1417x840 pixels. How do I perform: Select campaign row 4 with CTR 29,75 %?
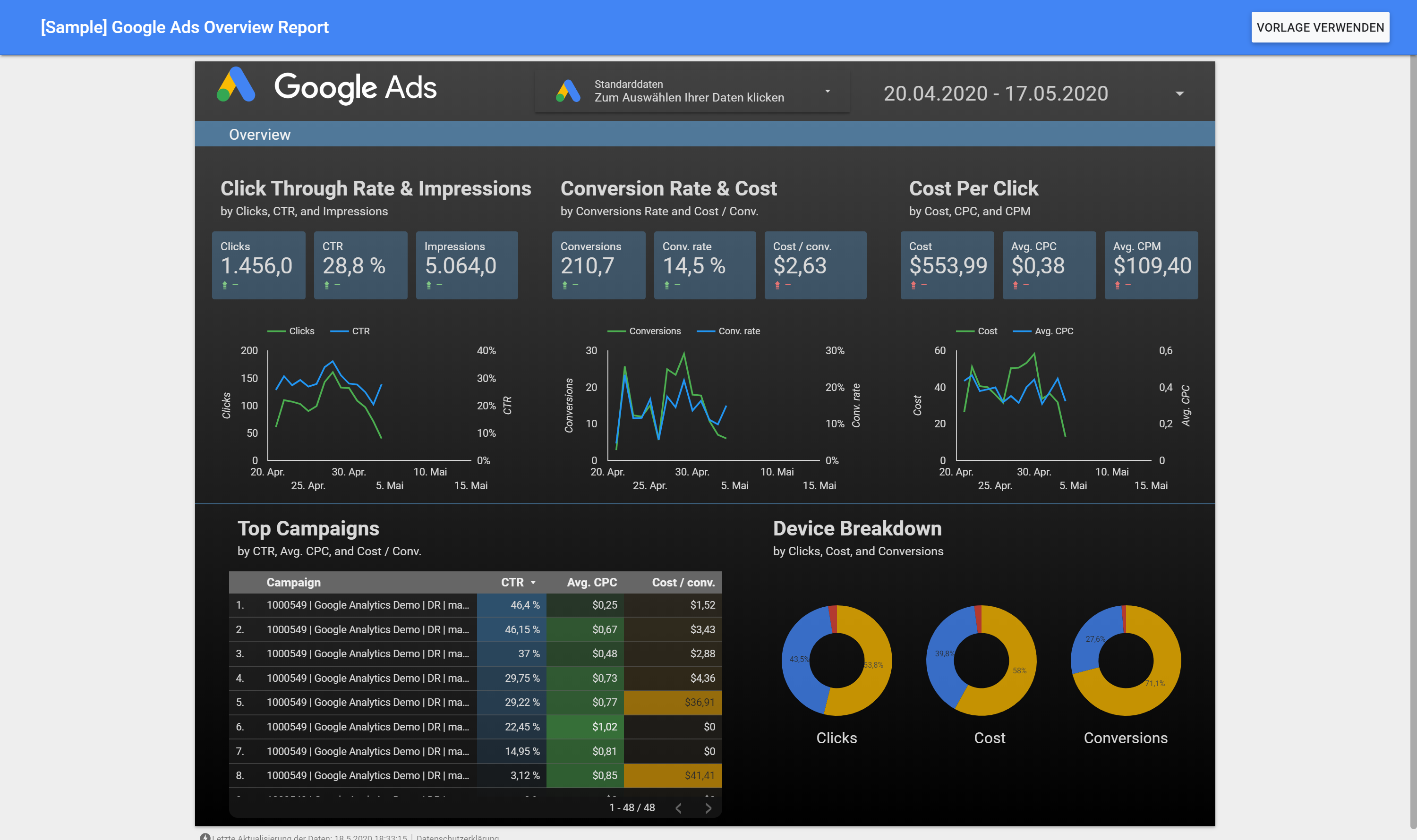pos(475,678)
